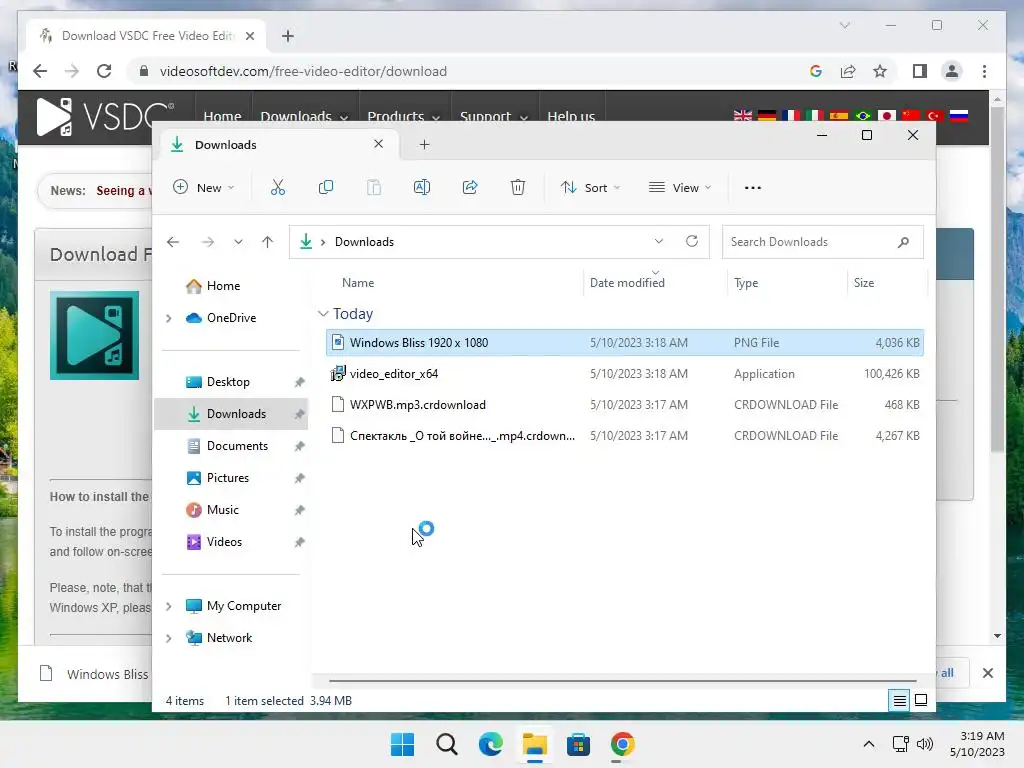
Task: Open the See more three-dots menu
Action: 752,187
